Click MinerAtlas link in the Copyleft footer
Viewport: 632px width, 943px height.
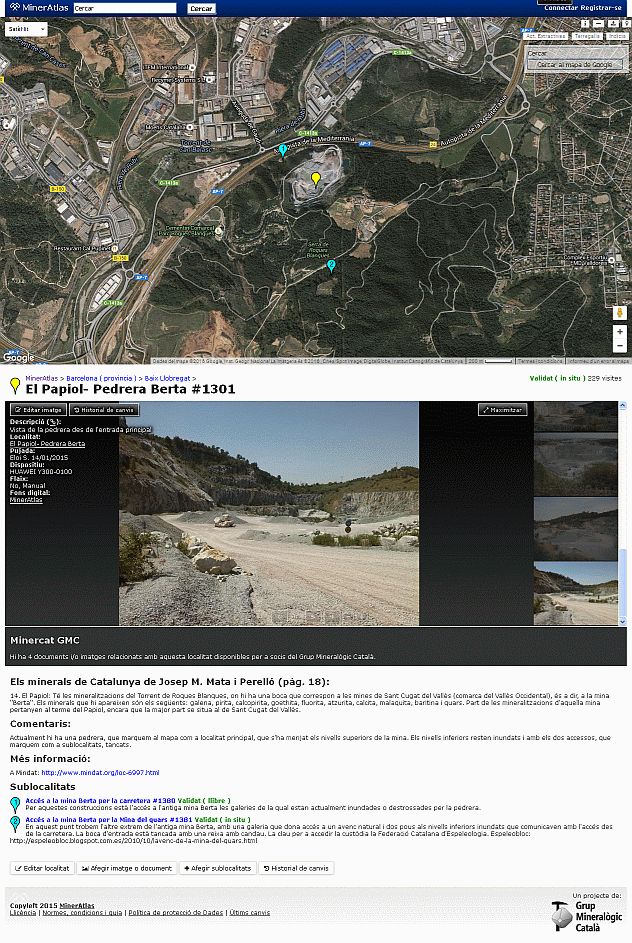[x=77, y=905]
